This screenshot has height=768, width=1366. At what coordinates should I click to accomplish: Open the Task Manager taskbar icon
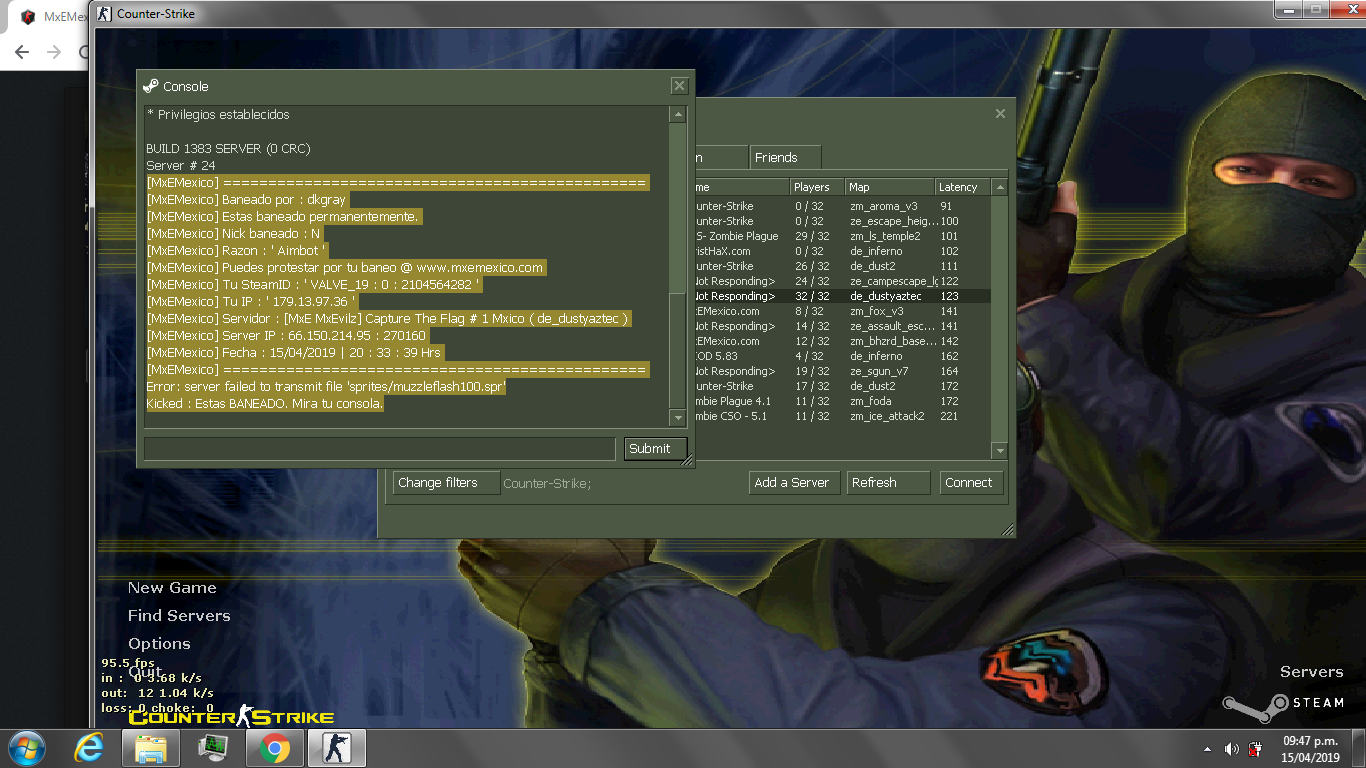coord(213,748)
